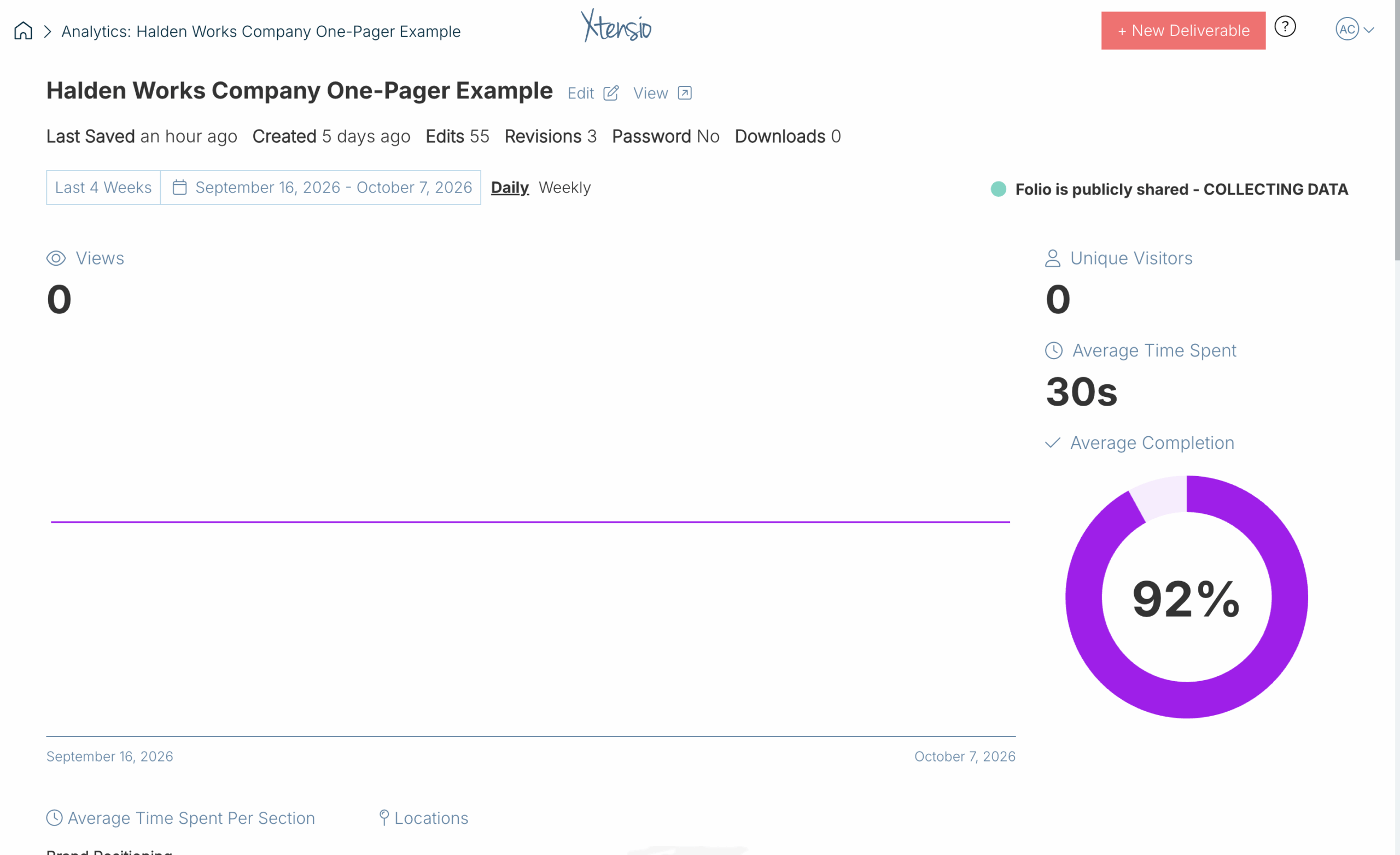Click the 'October 7, 2026' chart axis label

coord(965,757)
